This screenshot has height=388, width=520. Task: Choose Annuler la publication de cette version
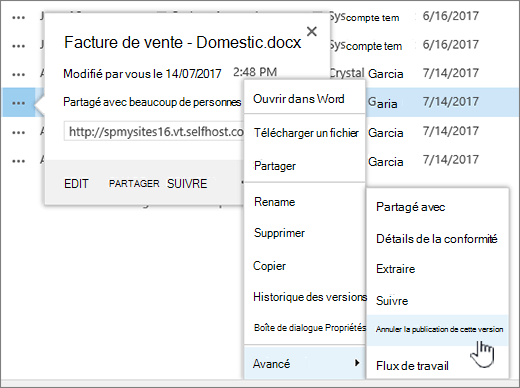(437, 329)
